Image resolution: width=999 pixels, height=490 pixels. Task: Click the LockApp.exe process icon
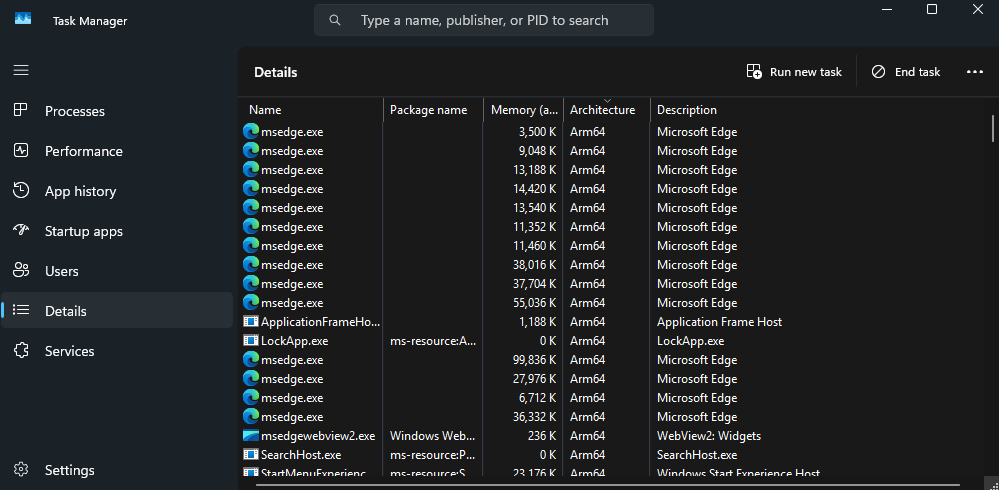[251, 340]
